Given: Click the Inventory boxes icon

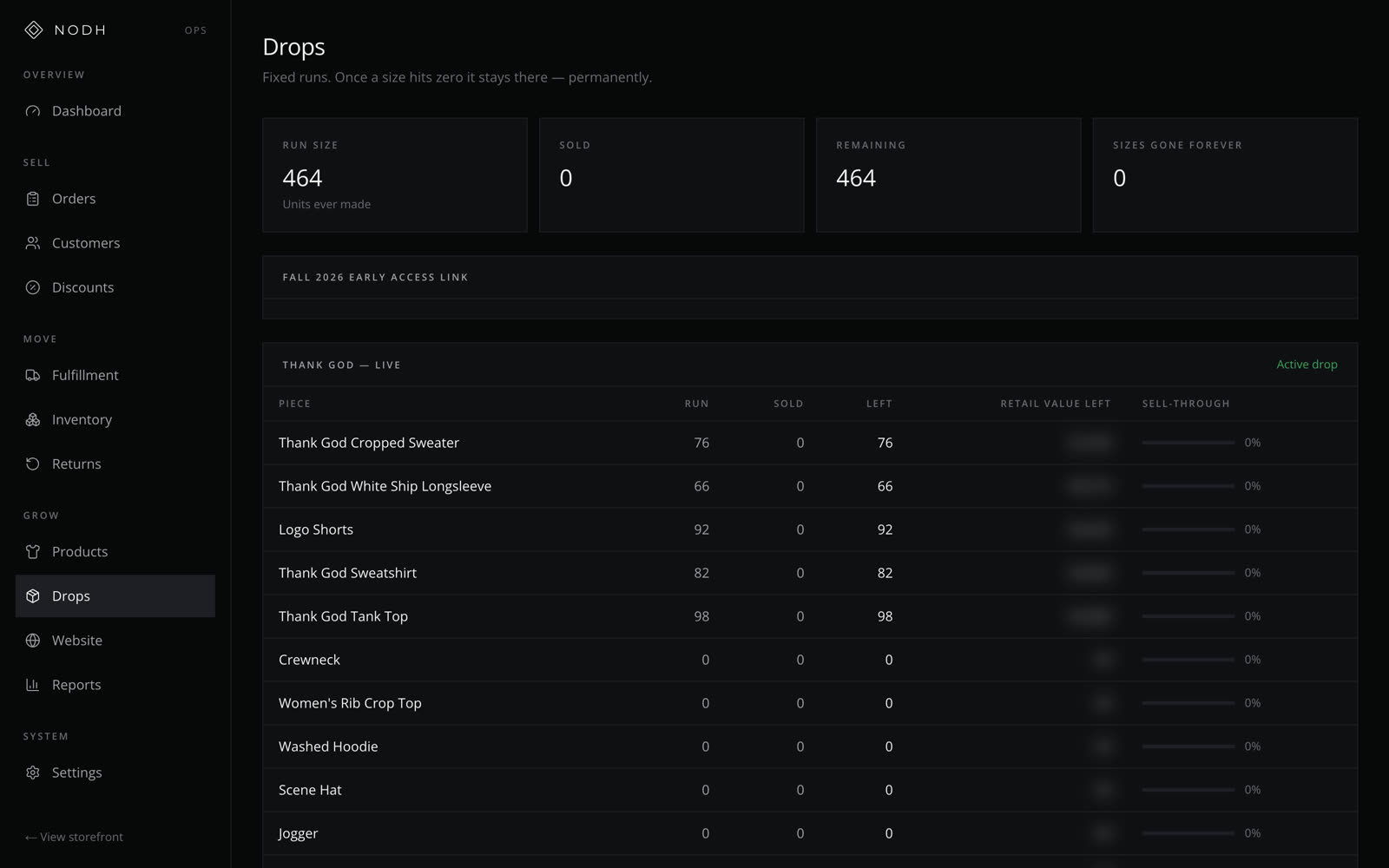Looking at the screenshot, I should click(x=33, y=419).
